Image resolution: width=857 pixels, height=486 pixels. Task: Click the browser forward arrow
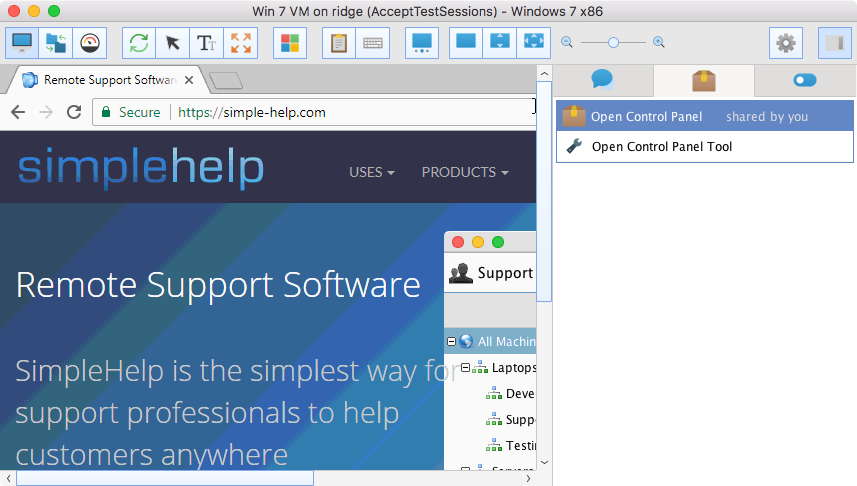click(46, 113)
